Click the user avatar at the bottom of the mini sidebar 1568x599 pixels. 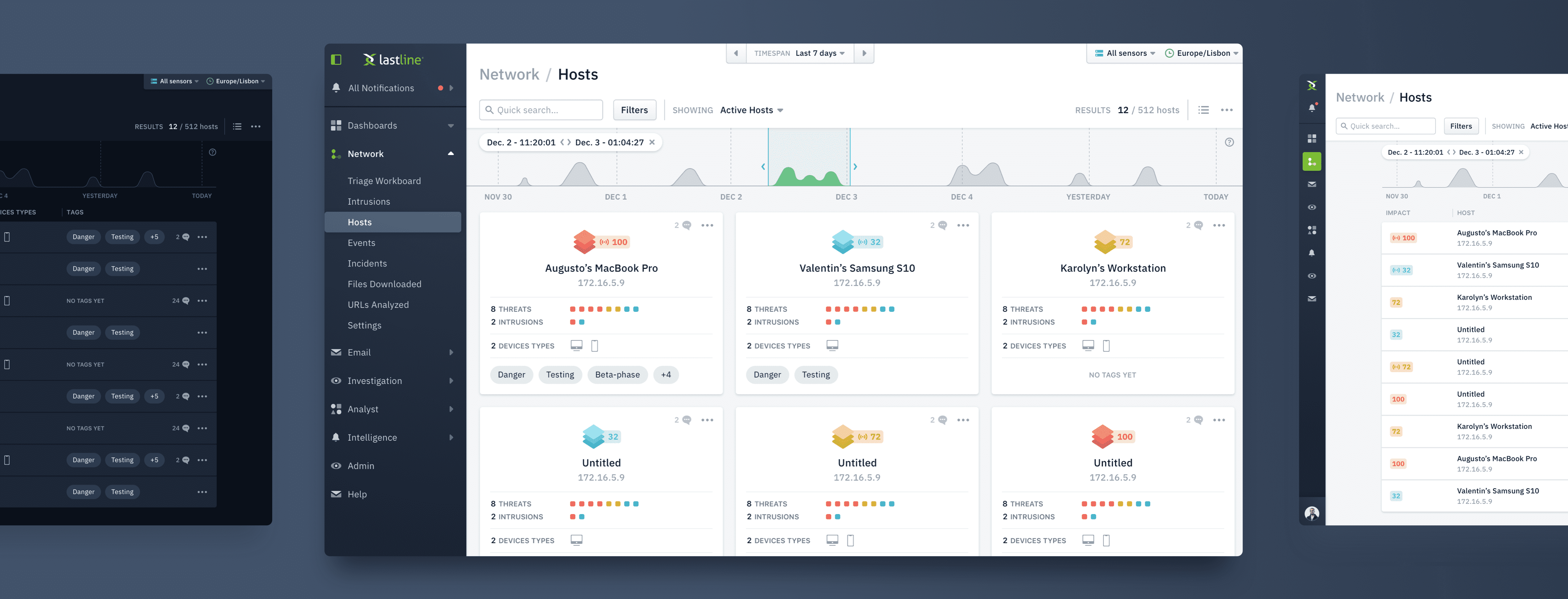[x=1312, y=513]
